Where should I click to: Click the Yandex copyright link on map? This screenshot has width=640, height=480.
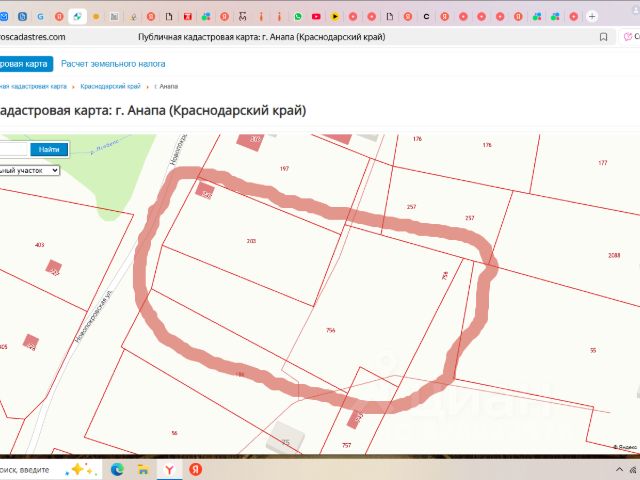pyautogui.click(x=625, y=447)
